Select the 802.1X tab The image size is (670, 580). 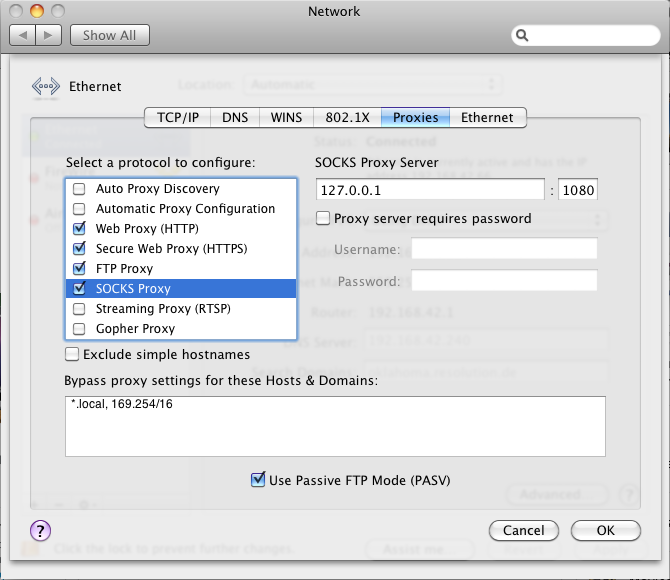[347, 118]
